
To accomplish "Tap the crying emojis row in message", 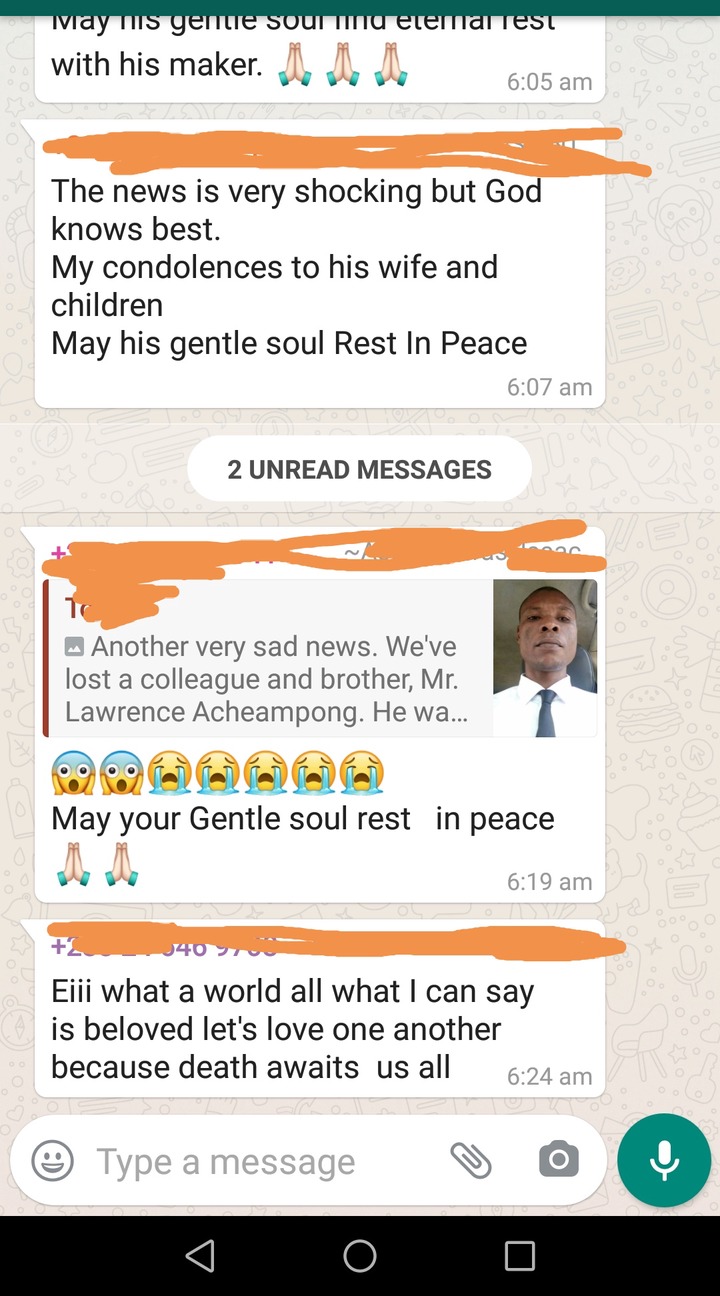I will 218,772.
